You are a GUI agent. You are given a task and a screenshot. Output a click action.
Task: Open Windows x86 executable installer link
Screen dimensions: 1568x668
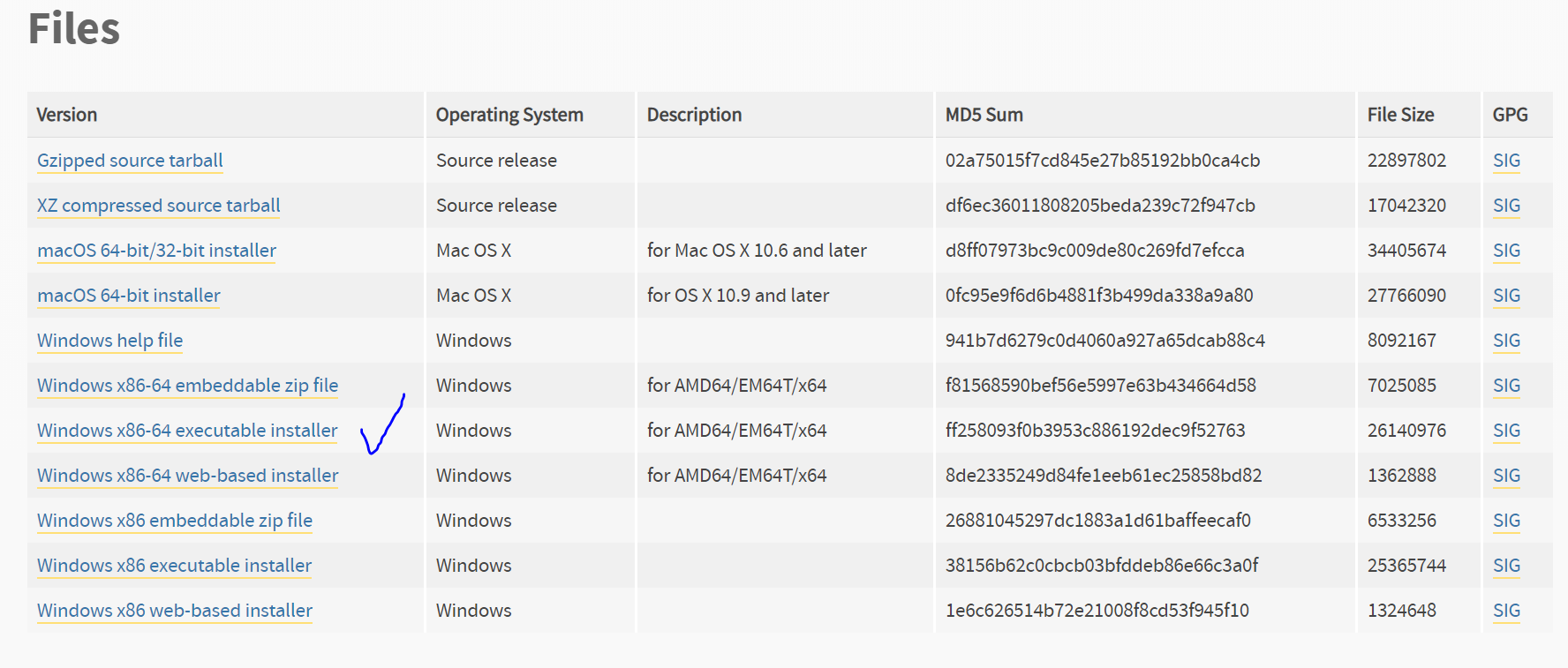coord(175,566)
